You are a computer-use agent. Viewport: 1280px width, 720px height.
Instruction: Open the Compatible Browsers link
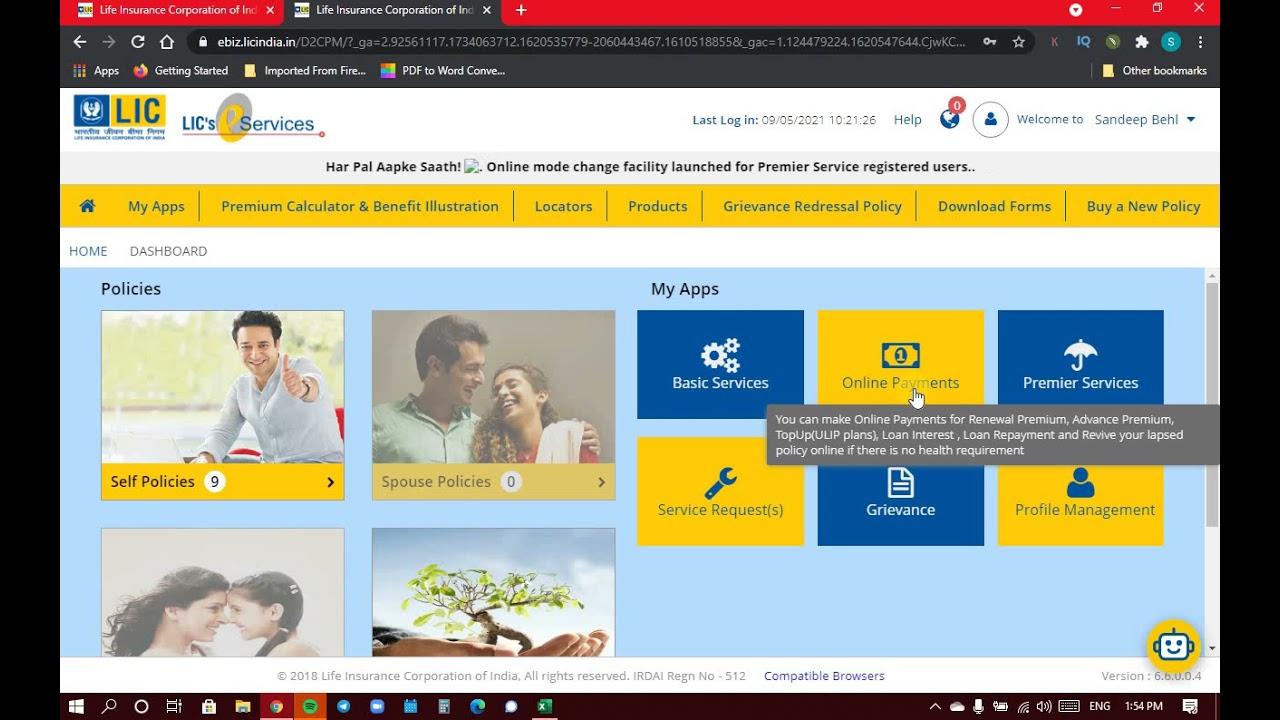tap(824, 676)
